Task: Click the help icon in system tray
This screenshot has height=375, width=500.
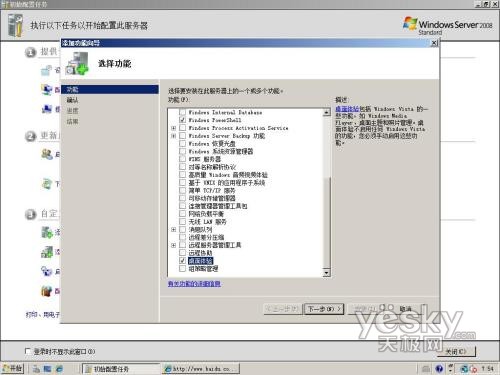Action: click(x=439, y=369)
